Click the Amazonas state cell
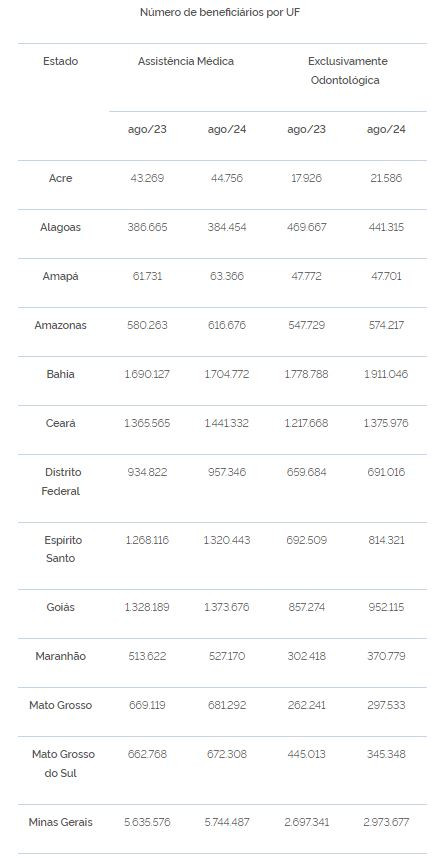The width and height of the screenshot is (447, 858). (61, 325)
